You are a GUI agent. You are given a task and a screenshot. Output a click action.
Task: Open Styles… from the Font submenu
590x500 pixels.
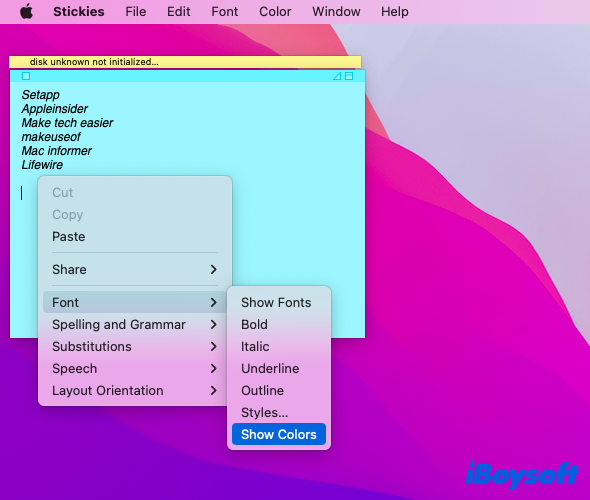(279, 412)
